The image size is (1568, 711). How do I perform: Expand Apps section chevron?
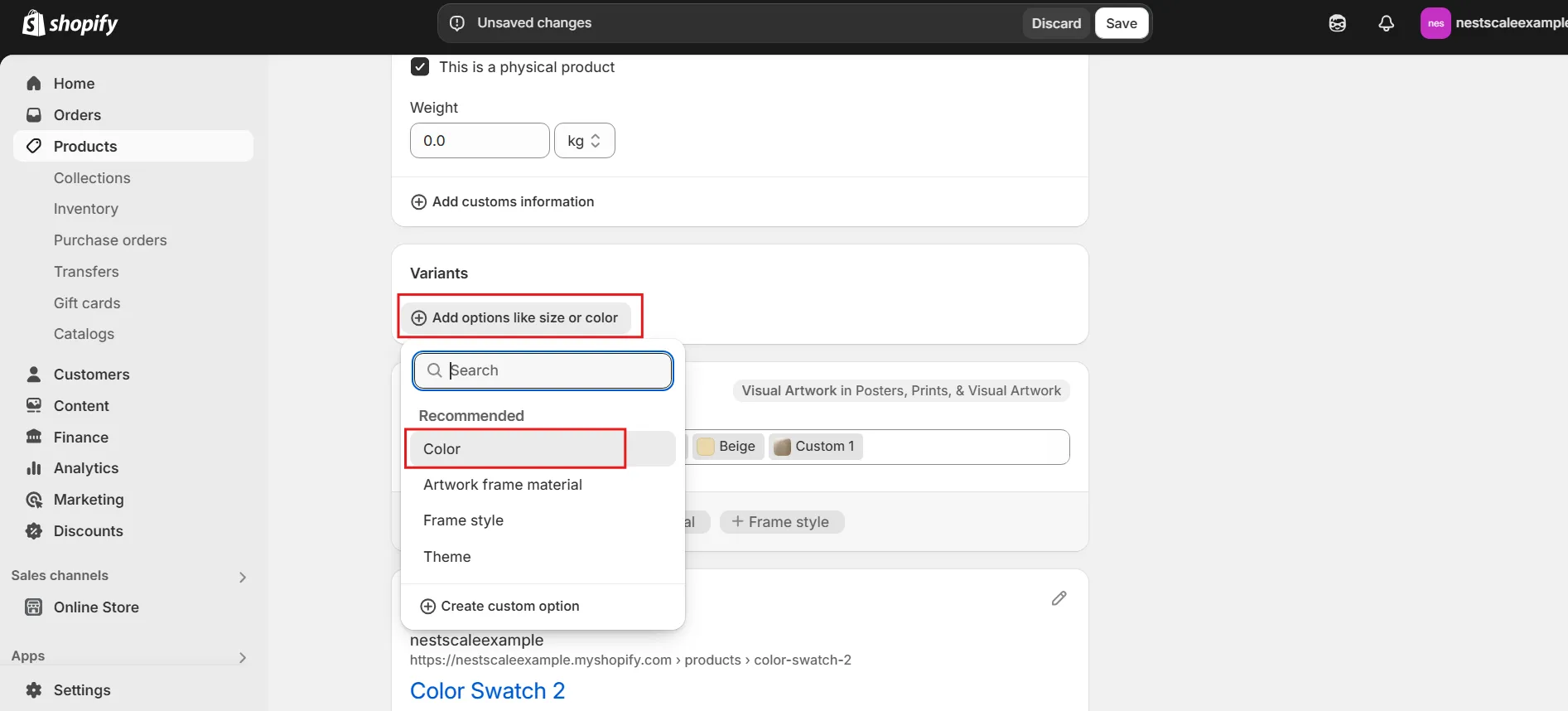243,657
